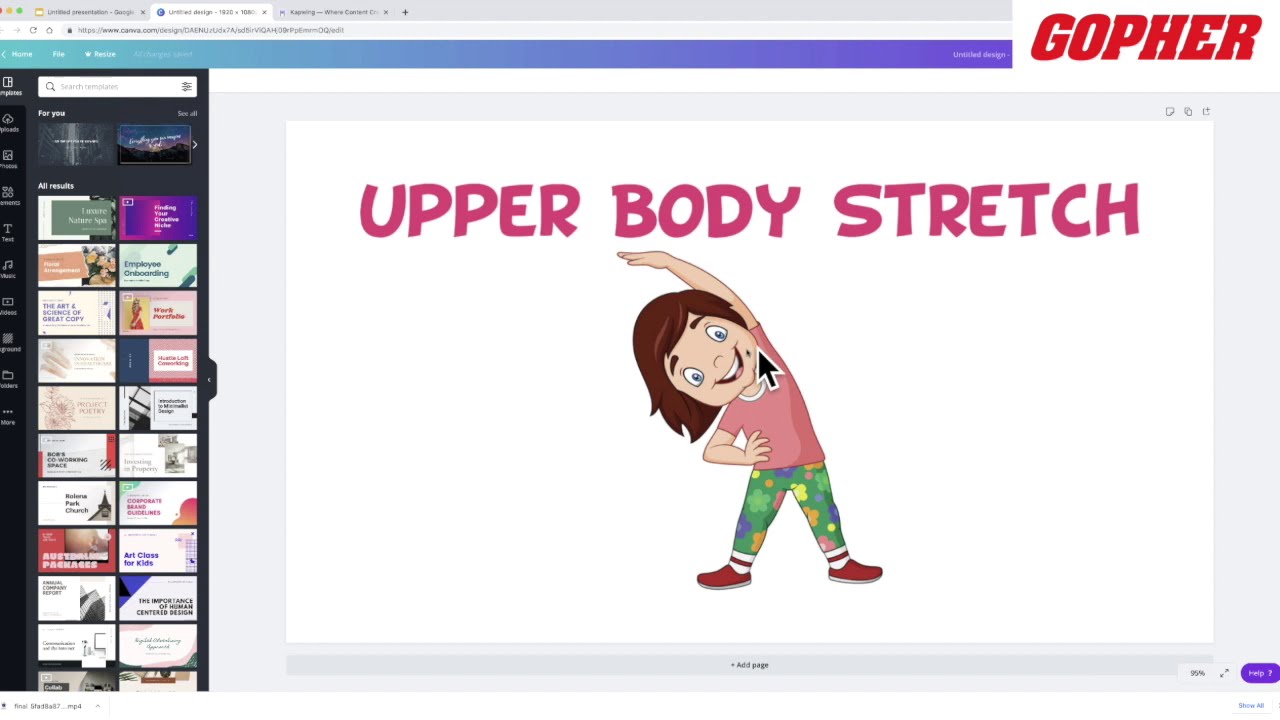Select Employee Onboarding template
The height and width of the screenshot is (720, 1280).
tap(158, 266)
